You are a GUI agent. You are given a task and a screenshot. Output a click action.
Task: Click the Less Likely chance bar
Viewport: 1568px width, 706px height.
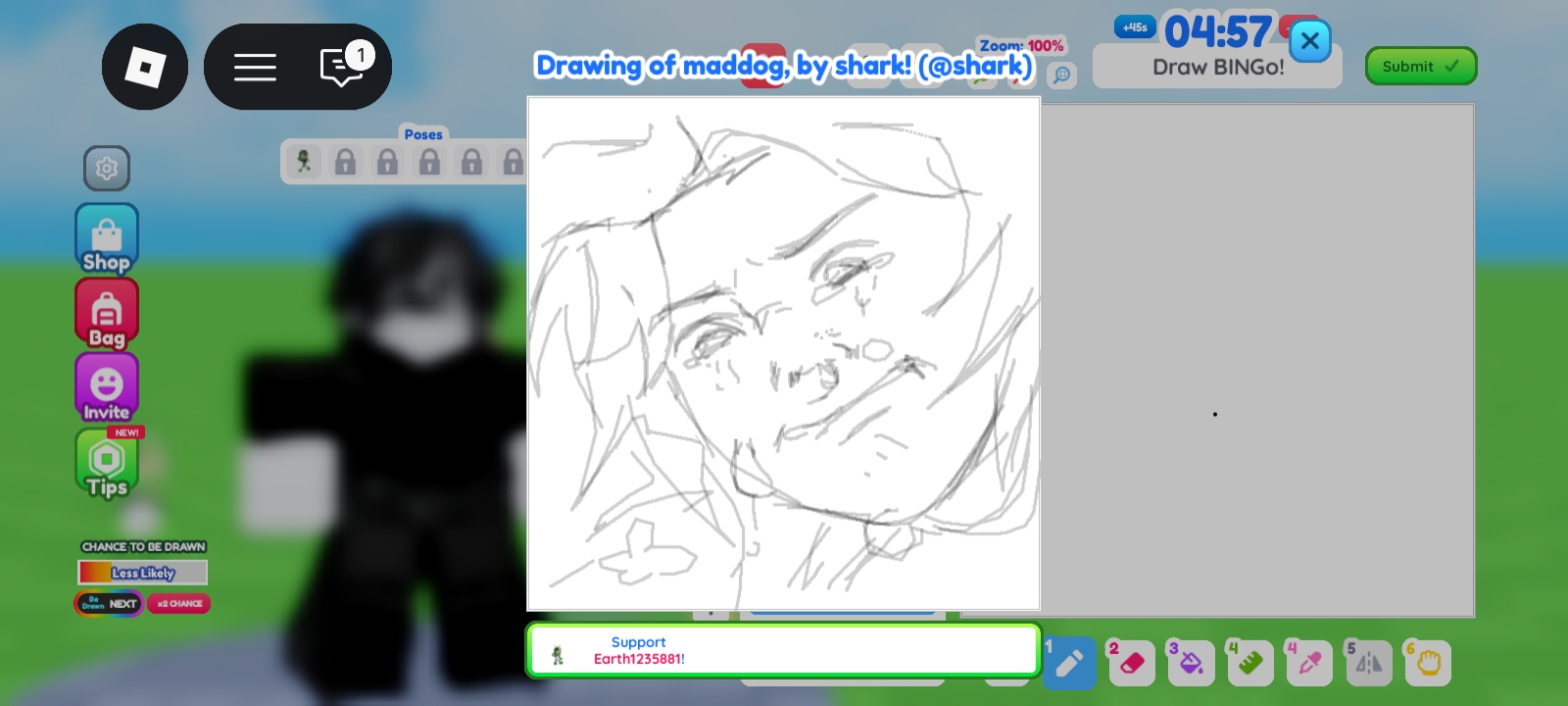(x=143, y=573)
